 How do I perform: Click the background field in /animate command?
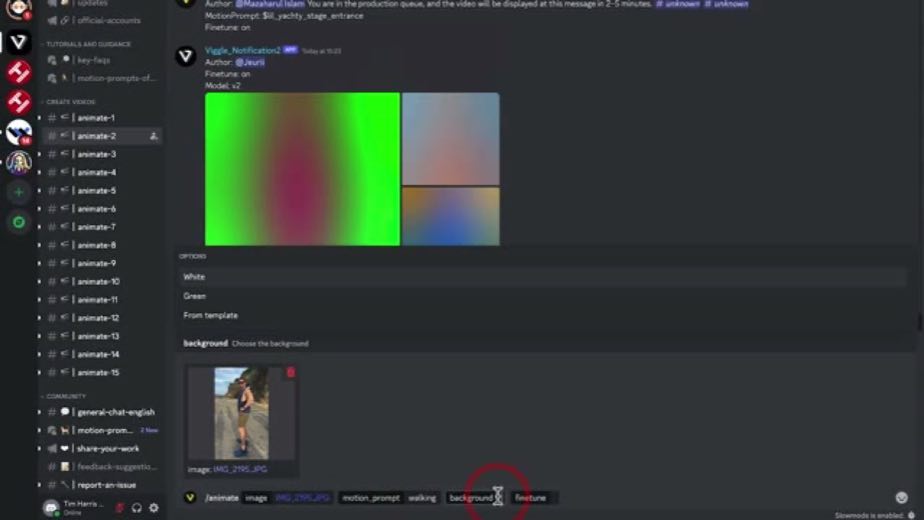(x=474, y=498)
